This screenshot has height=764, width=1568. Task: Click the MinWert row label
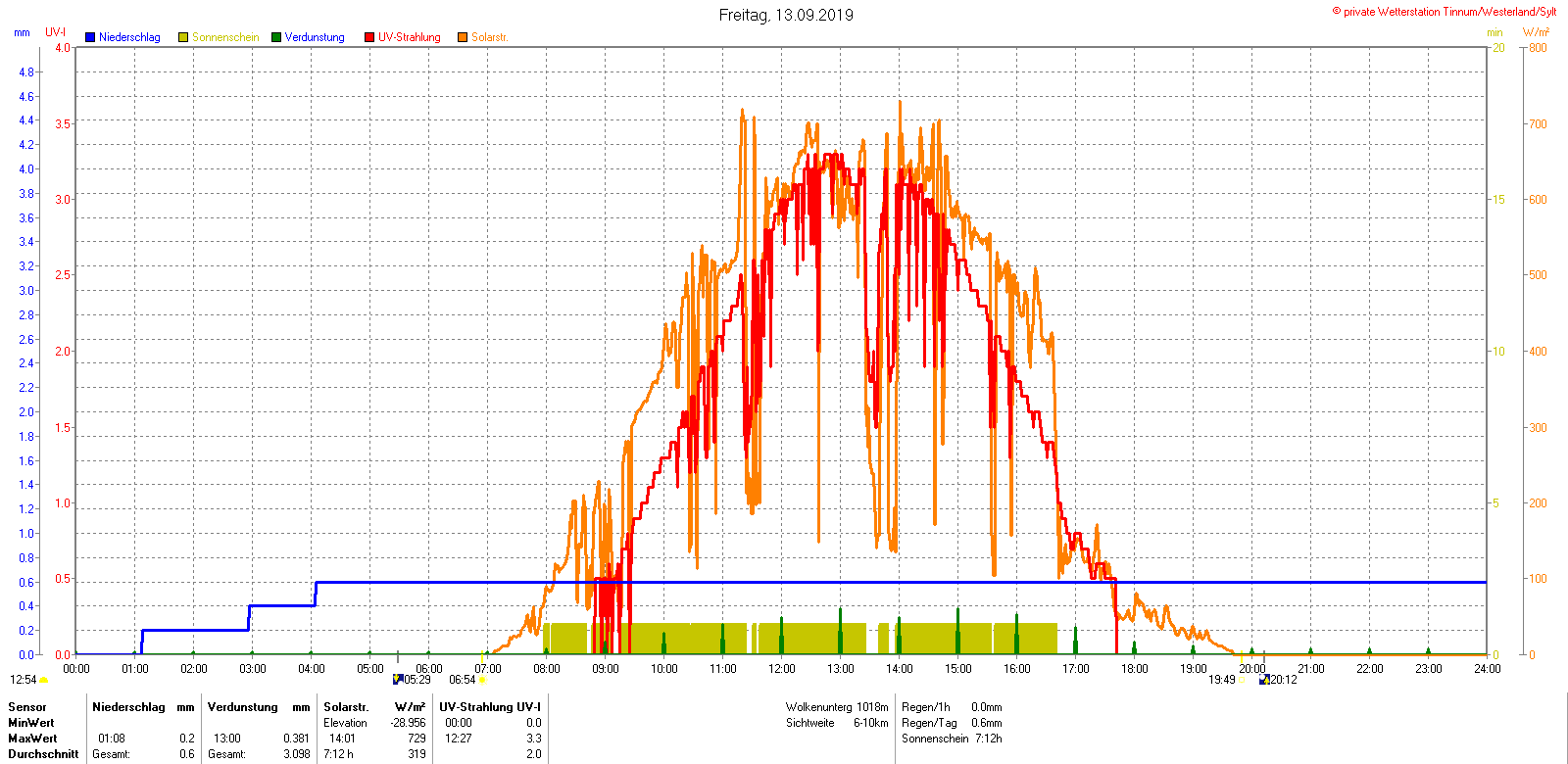tap(31, 723)
